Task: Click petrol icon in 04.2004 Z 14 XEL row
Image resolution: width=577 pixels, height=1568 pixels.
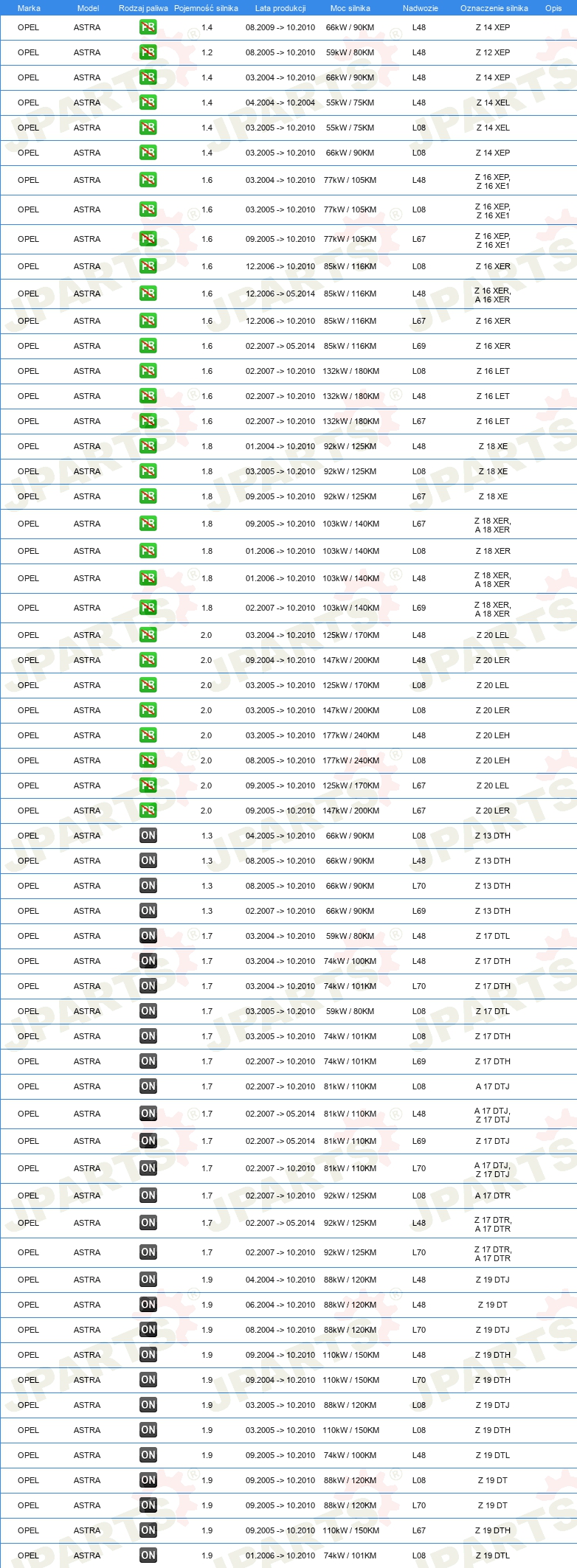Action: (148, 103)
